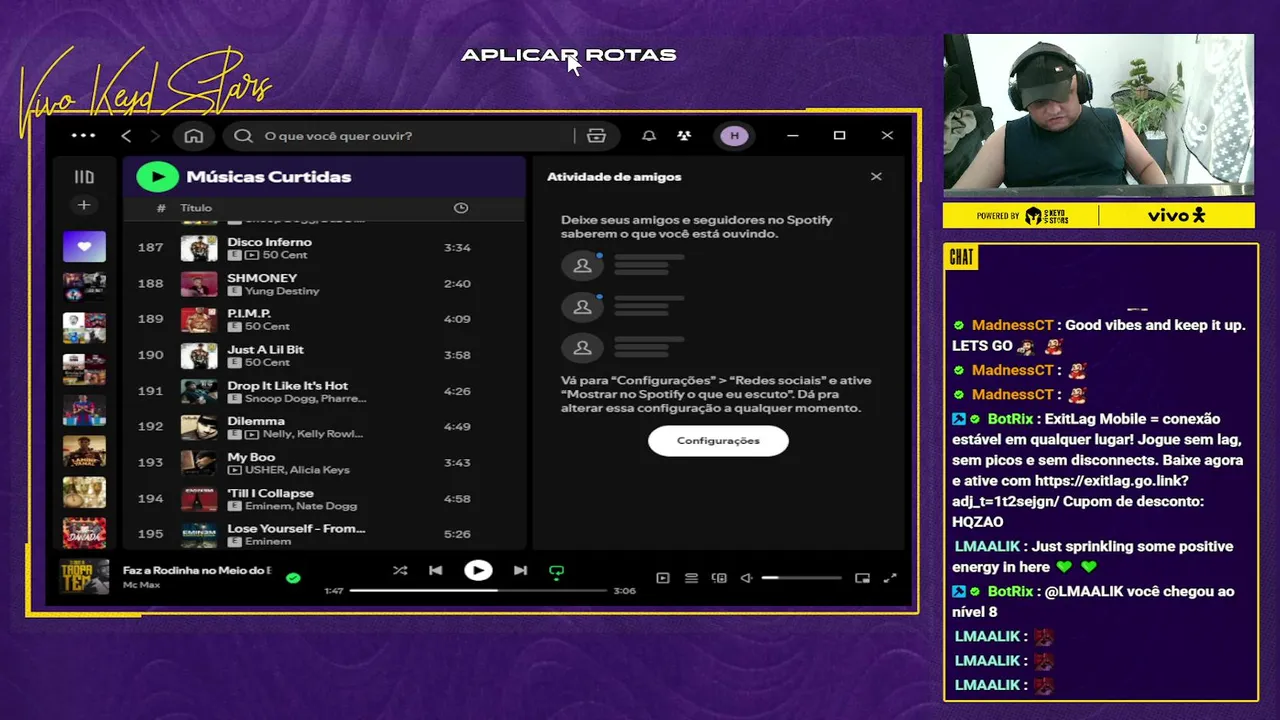Viewport: 1280px width, 720px height.
Task: Click the 5:26 duration of Lose Yourself
Action: click(x=457, y=534)
